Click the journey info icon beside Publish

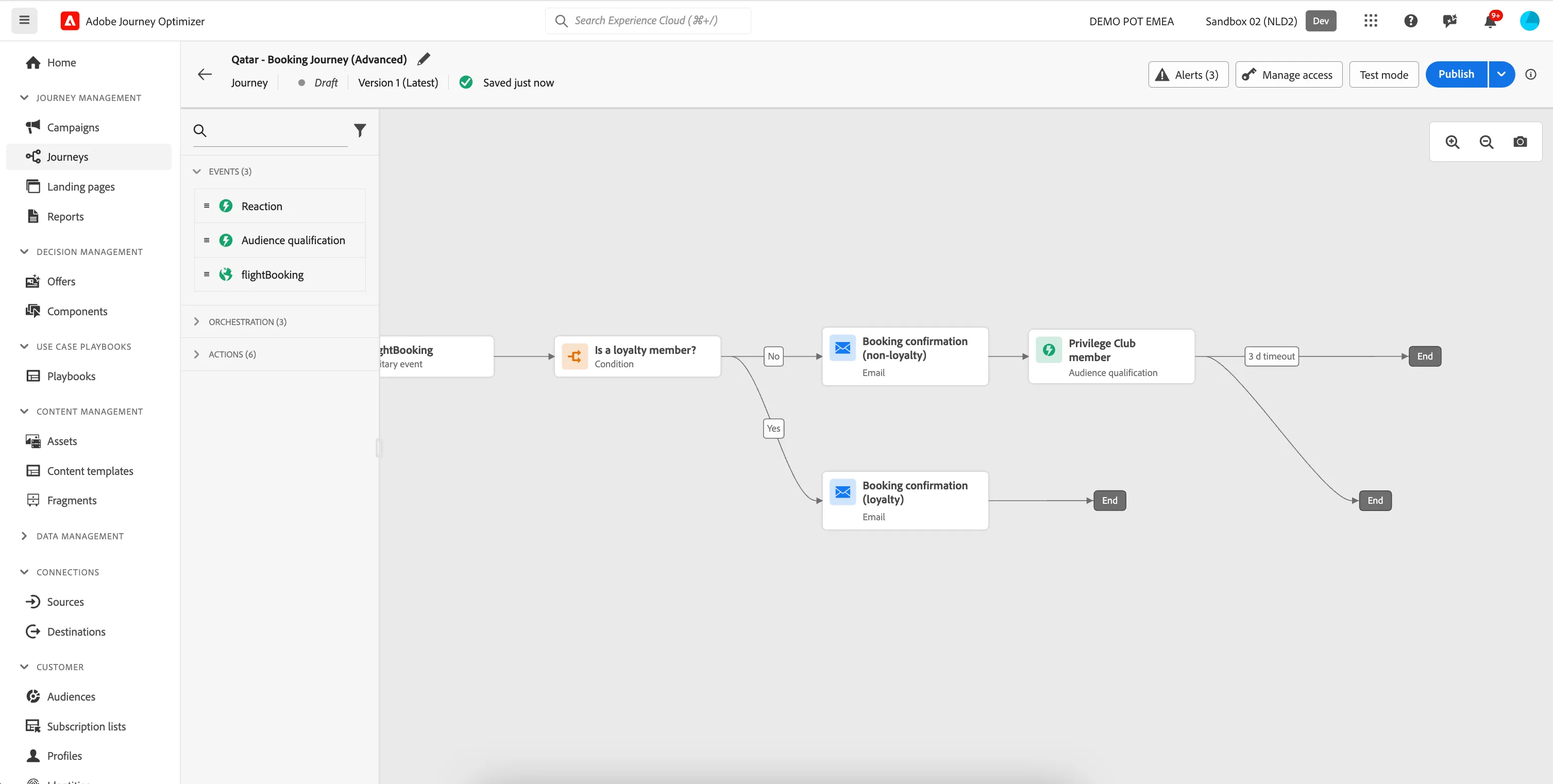coord(1531,74)
